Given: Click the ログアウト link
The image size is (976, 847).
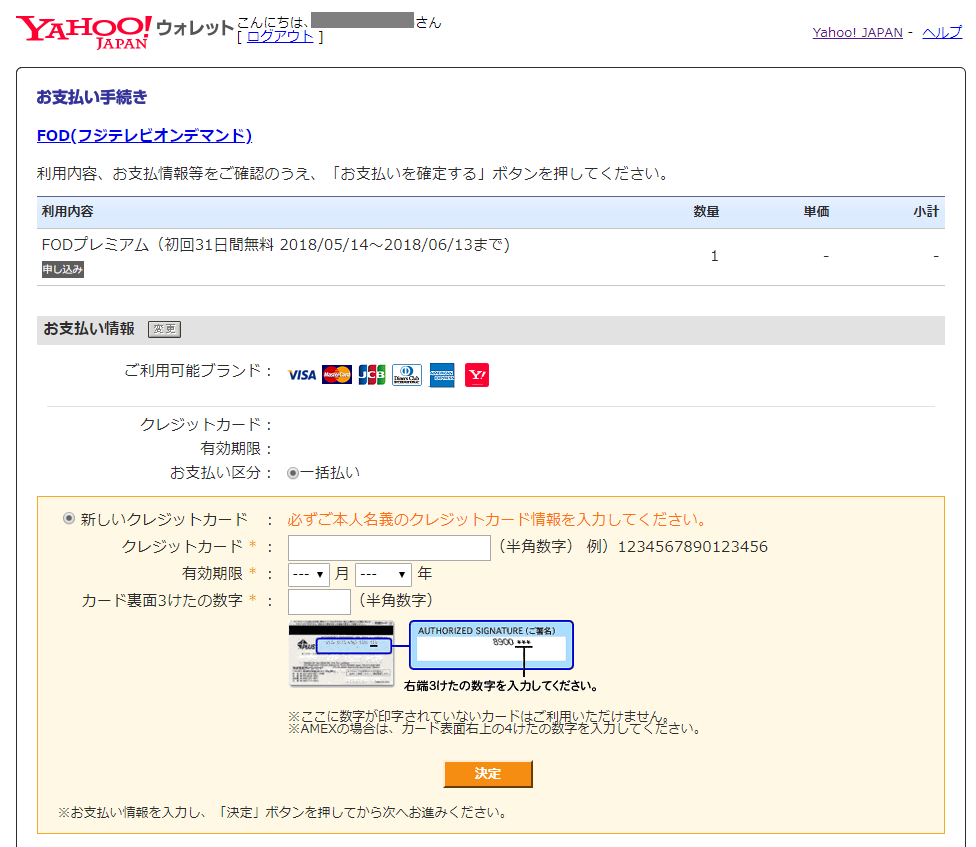Looking at the screenshot, I should [280, 37].
